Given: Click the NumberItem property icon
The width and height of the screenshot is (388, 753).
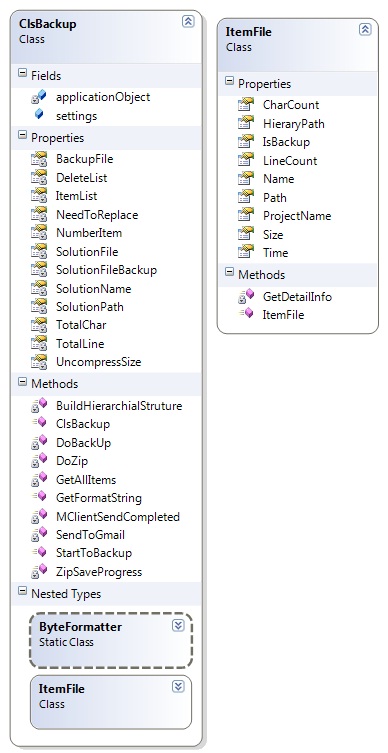Looking at the screenshot, I should (39, 233).
